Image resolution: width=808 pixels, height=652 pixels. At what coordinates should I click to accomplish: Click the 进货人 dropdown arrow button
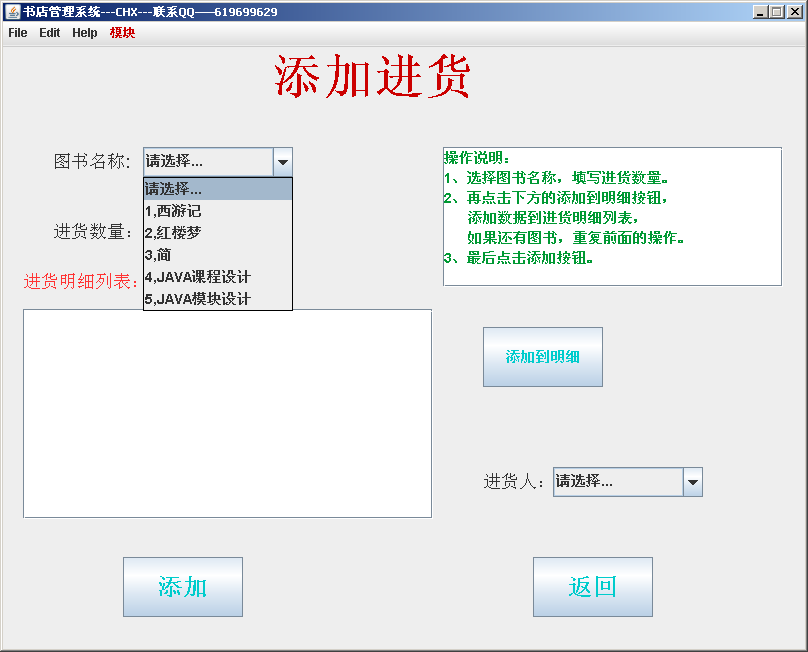point(693,482)
